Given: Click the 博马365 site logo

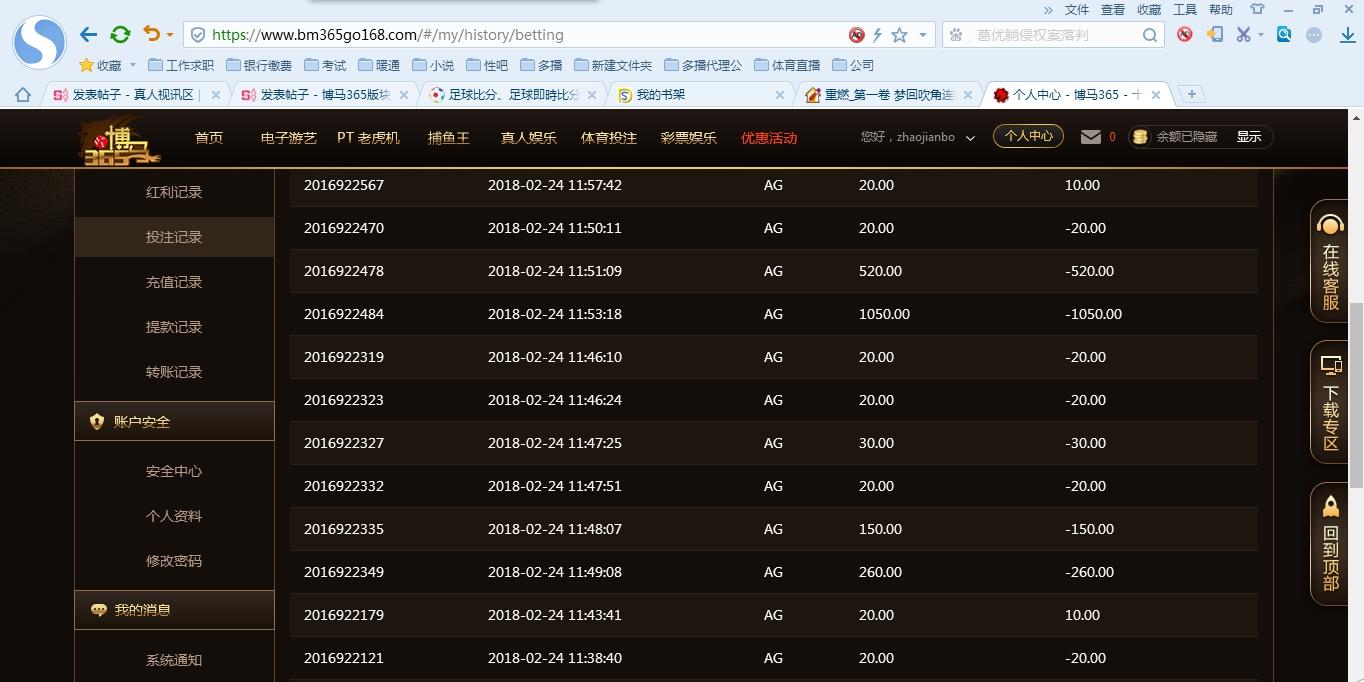Looking at the screenshot, I should 120,140.
